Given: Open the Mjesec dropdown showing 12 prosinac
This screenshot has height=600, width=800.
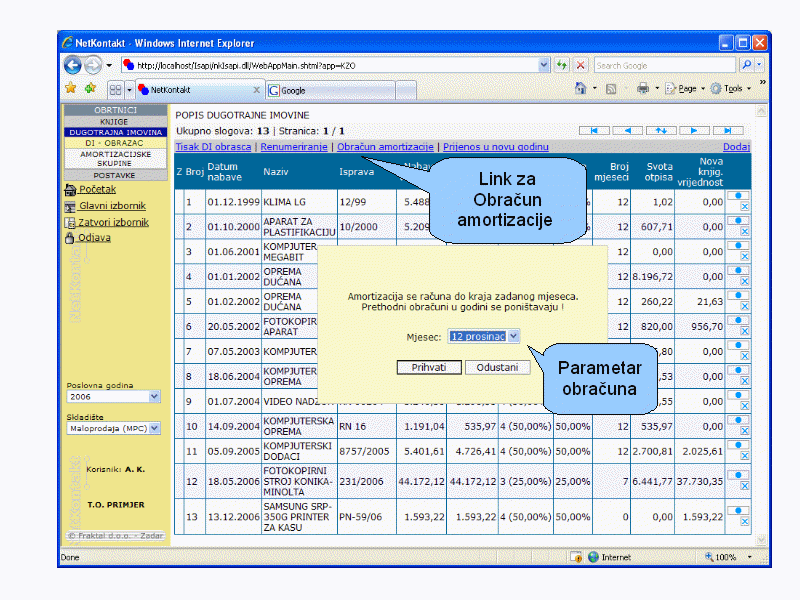Looking at the screenshot, I should click(513, 336).
